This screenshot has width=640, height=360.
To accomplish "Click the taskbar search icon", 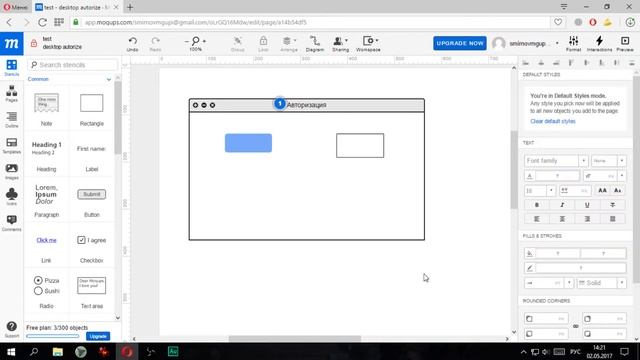I will 34,351.
